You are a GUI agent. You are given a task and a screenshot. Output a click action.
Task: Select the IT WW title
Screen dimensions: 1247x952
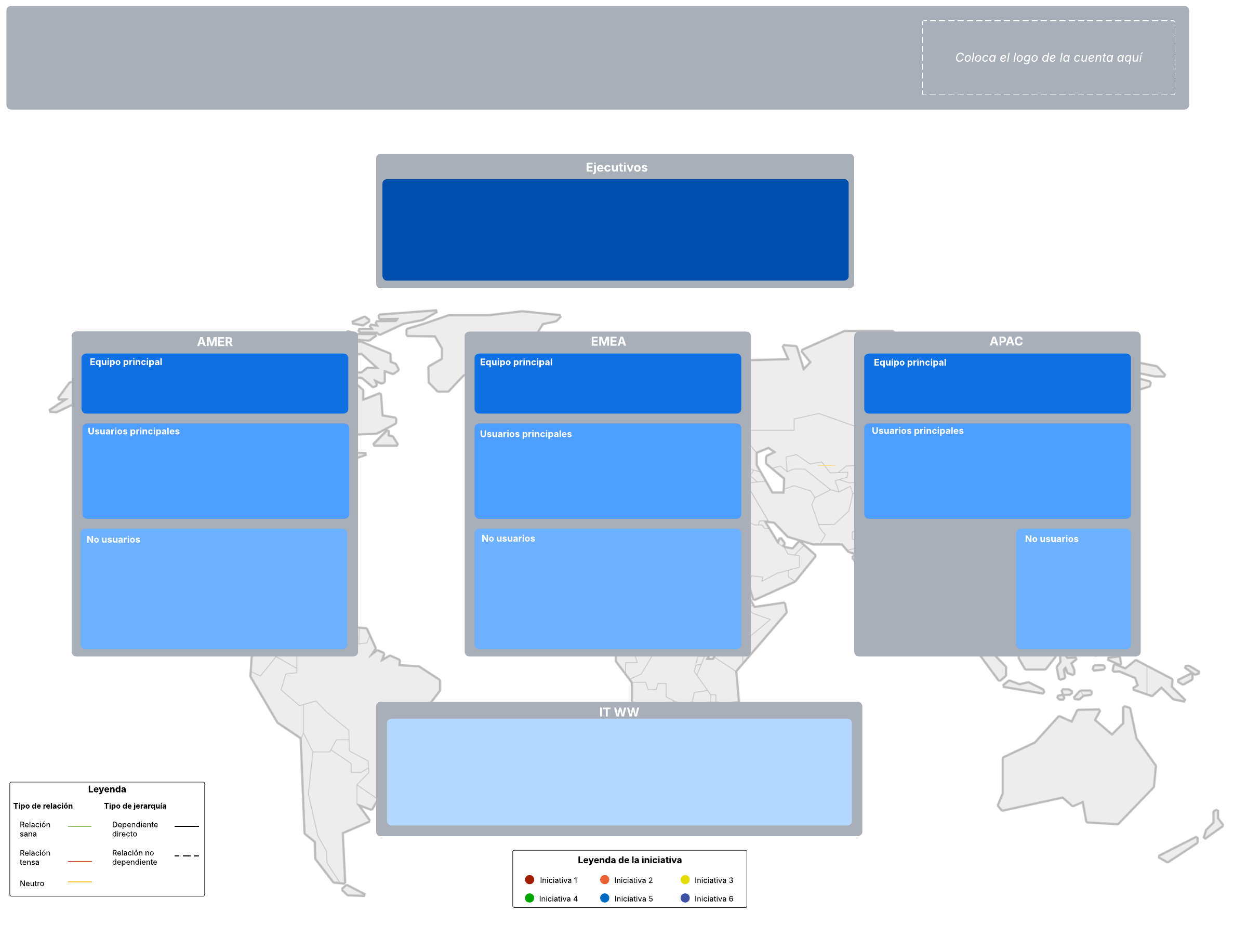[619, 712]
